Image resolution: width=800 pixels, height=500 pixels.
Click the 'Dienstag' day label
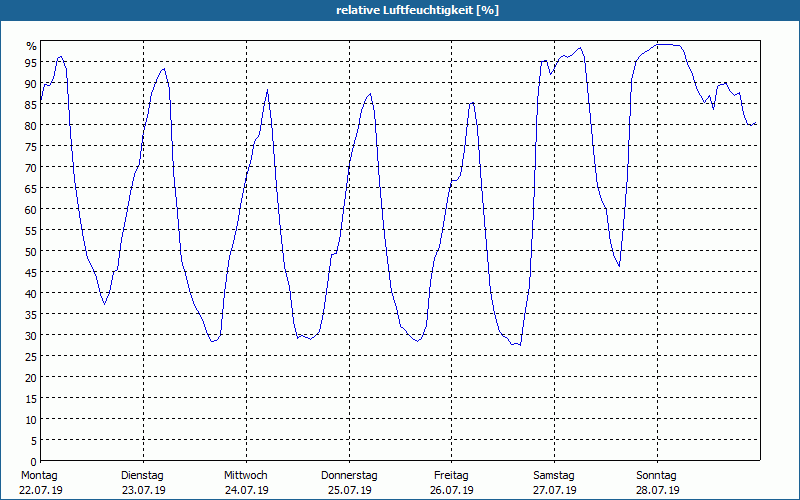pos(142,476)
